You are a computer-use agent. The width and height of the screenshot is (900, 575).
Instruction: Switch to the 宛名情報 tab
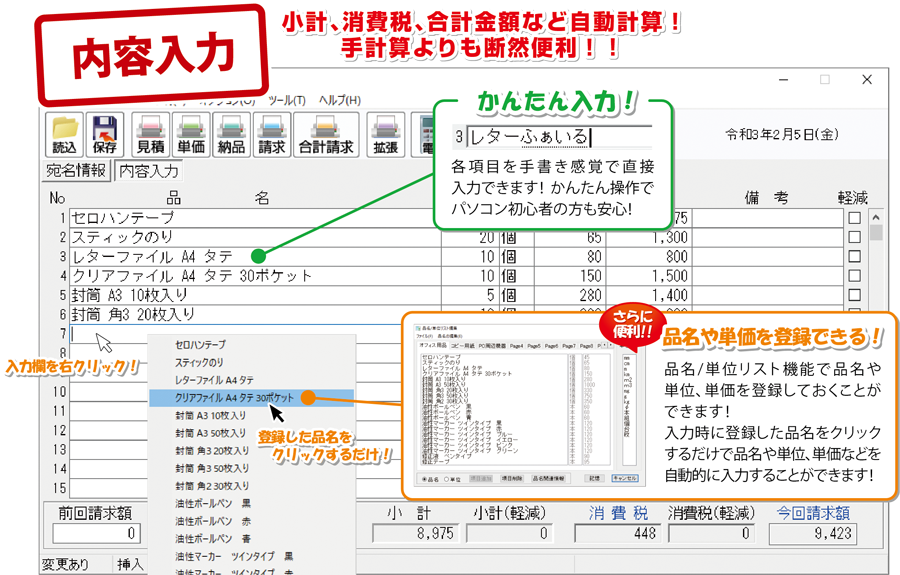[76, 170]
